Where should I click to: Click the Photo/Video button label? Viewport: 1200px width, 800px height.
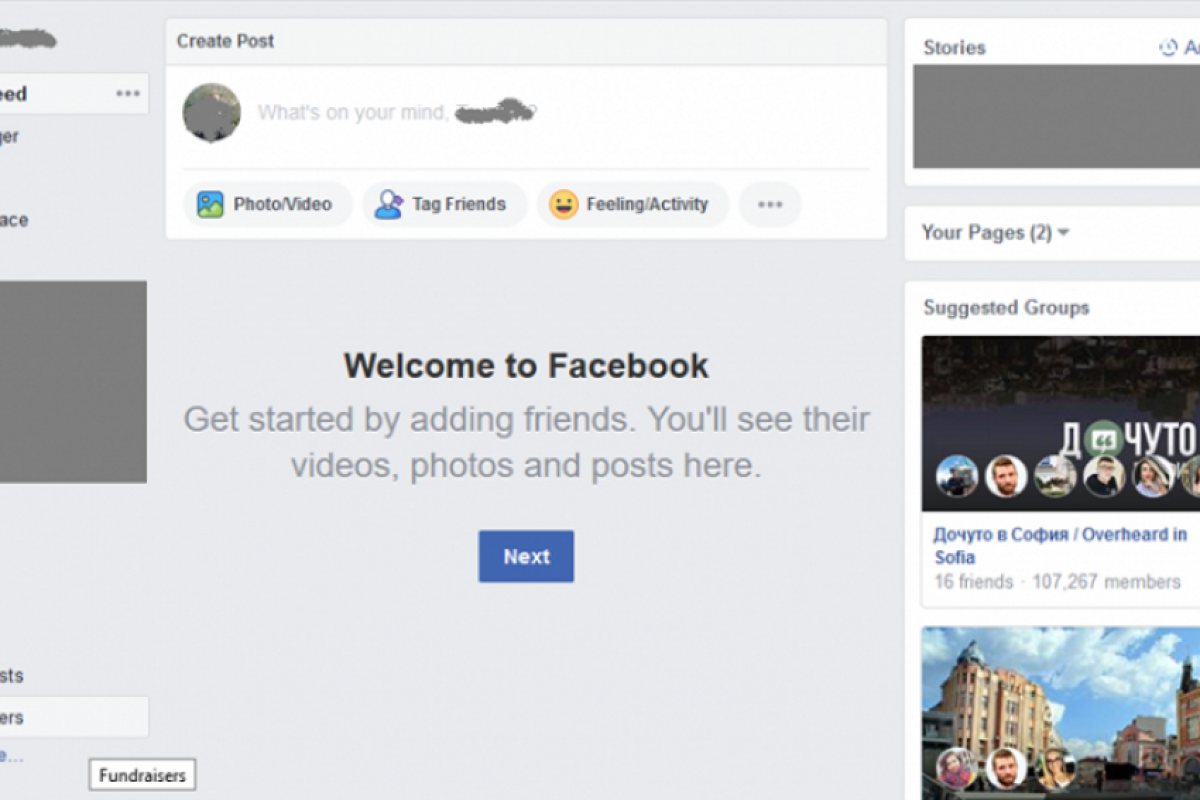click(x=283, y=204)
